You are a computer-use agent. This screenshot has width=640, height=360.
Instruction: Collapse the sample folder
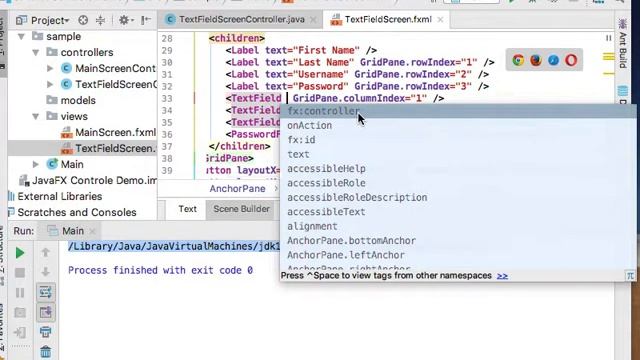[21, 37]
